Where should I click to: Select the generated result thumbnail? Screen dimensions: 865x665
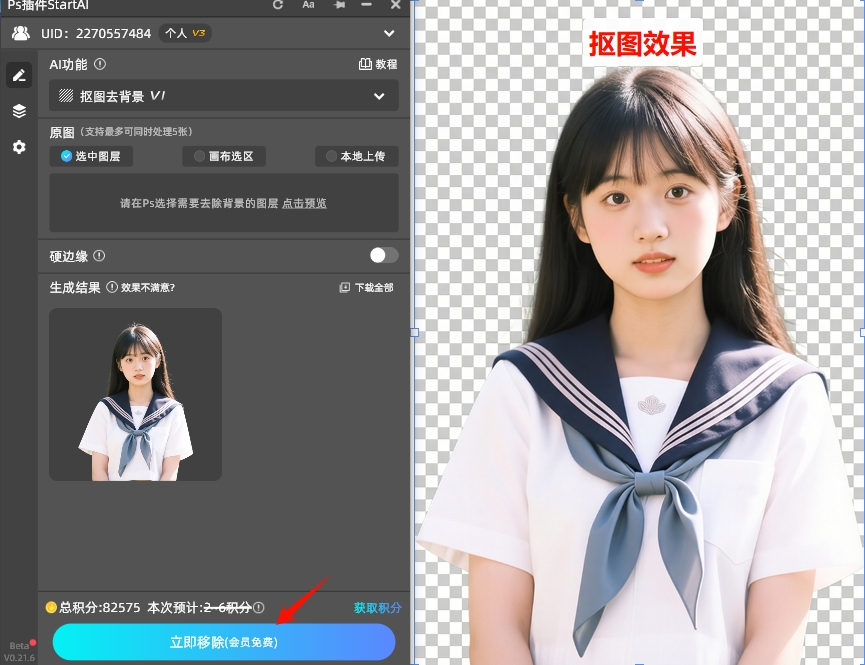tap(135, 394)
